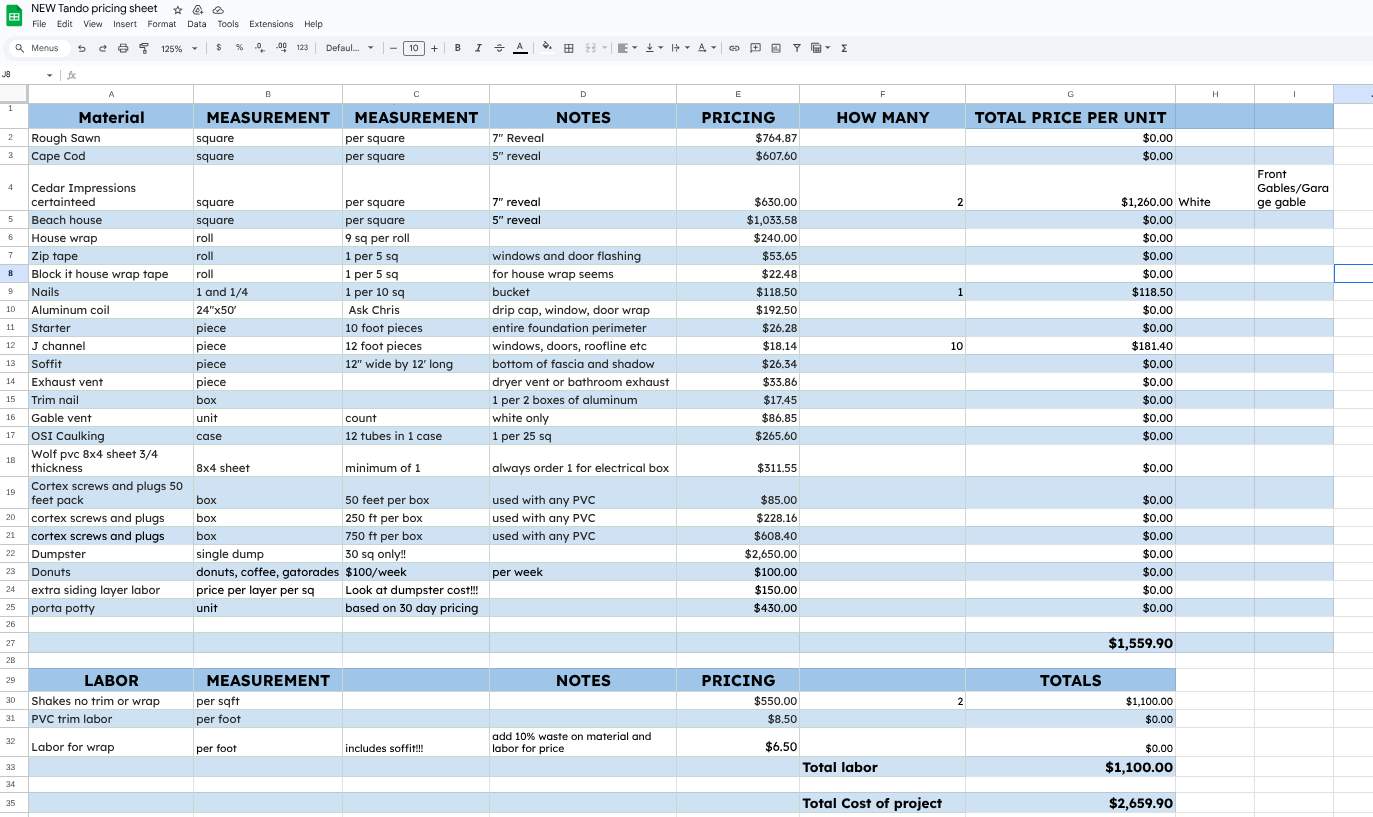Select the Front Gables/Garage gable cell
The width and height of the screenshot is (1373, 817).
(x=1294, y=188)
